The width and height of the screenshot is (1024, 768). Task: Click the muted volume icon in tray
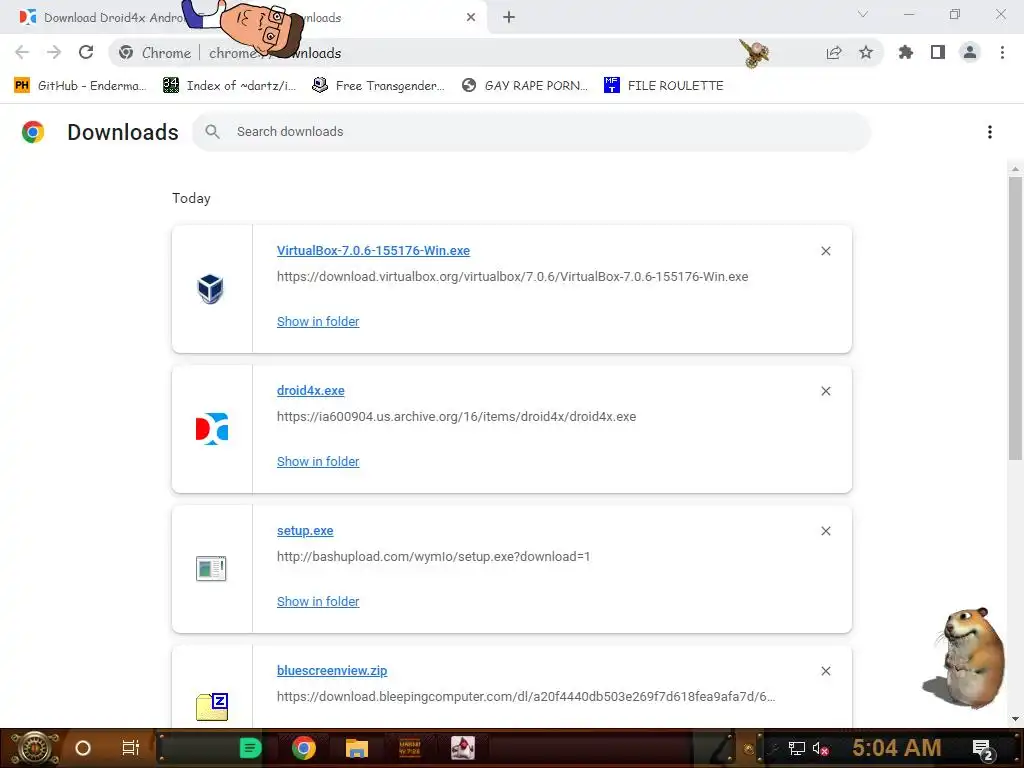(x=821, y=748)
